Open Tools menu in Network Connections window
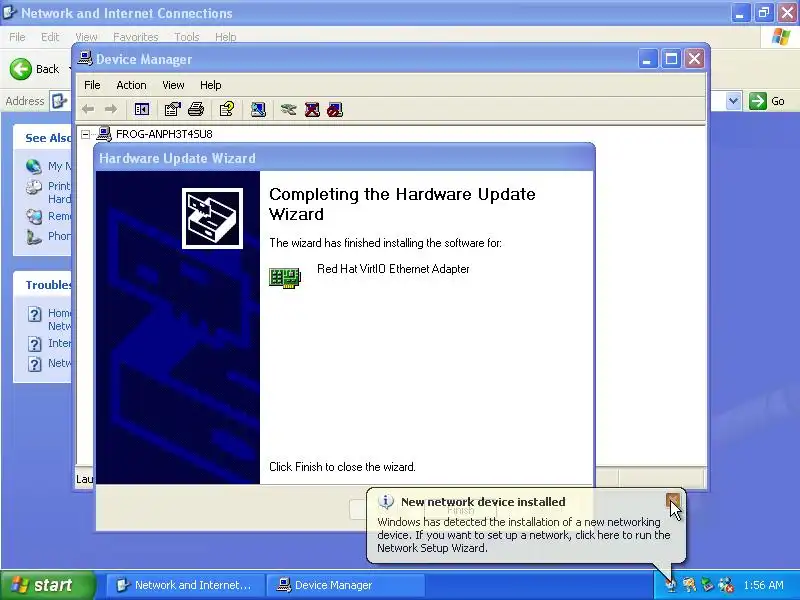Screen dimensions: 800x600 click(186, 37)
